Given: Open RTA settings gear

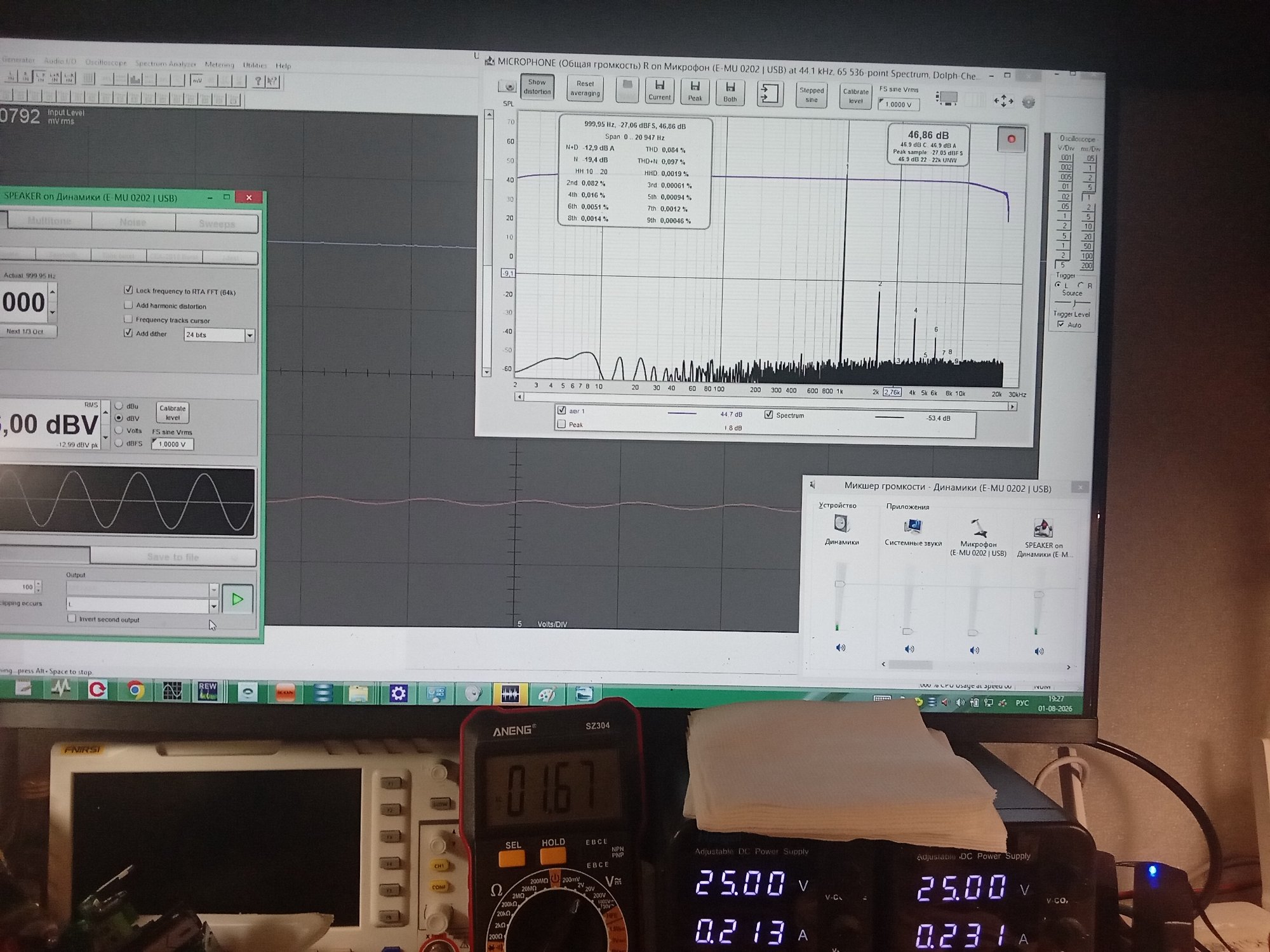Looking at the screenshot, I should coord(1029,102).
